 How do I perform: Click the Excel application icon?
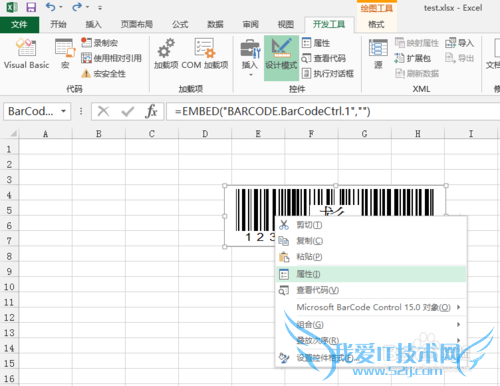12,7
